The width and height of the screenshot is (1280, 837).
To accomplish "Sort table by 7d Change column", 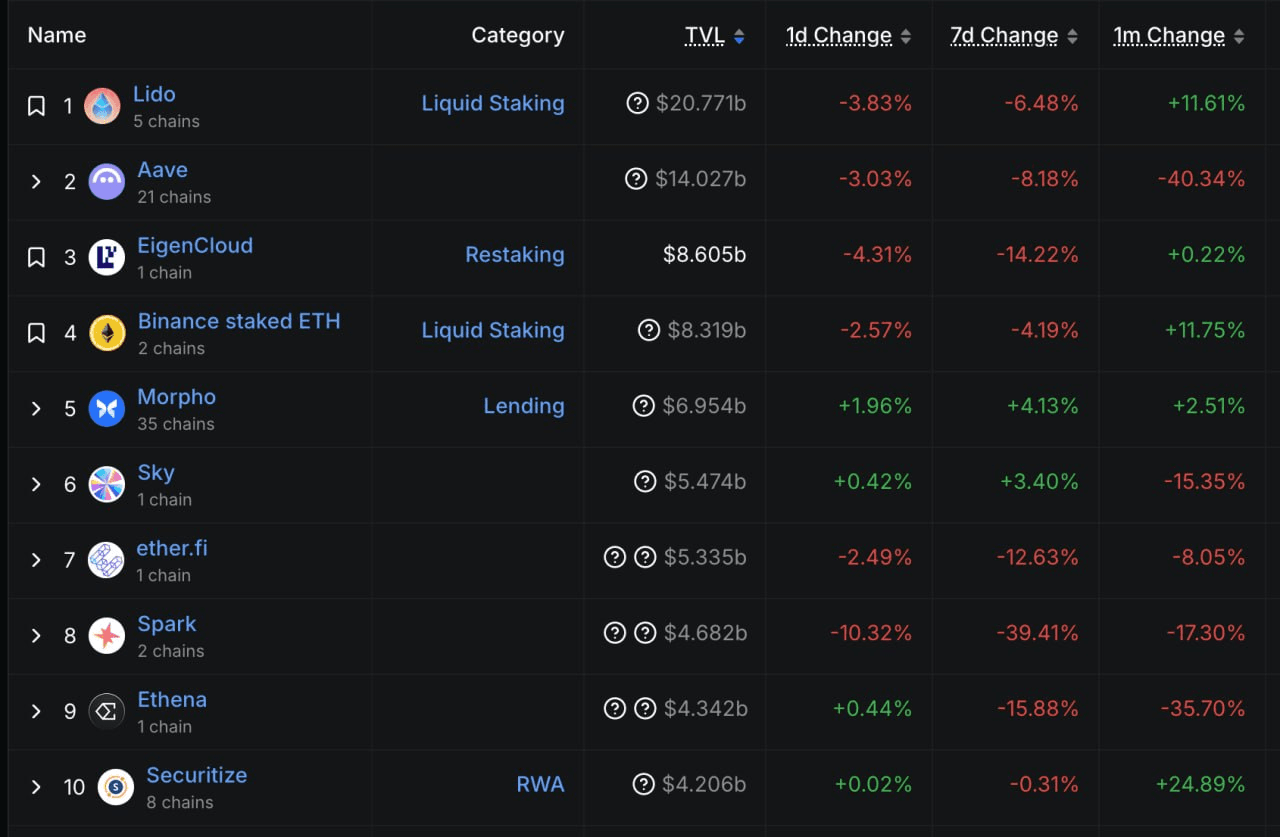I will (1004, 36).
